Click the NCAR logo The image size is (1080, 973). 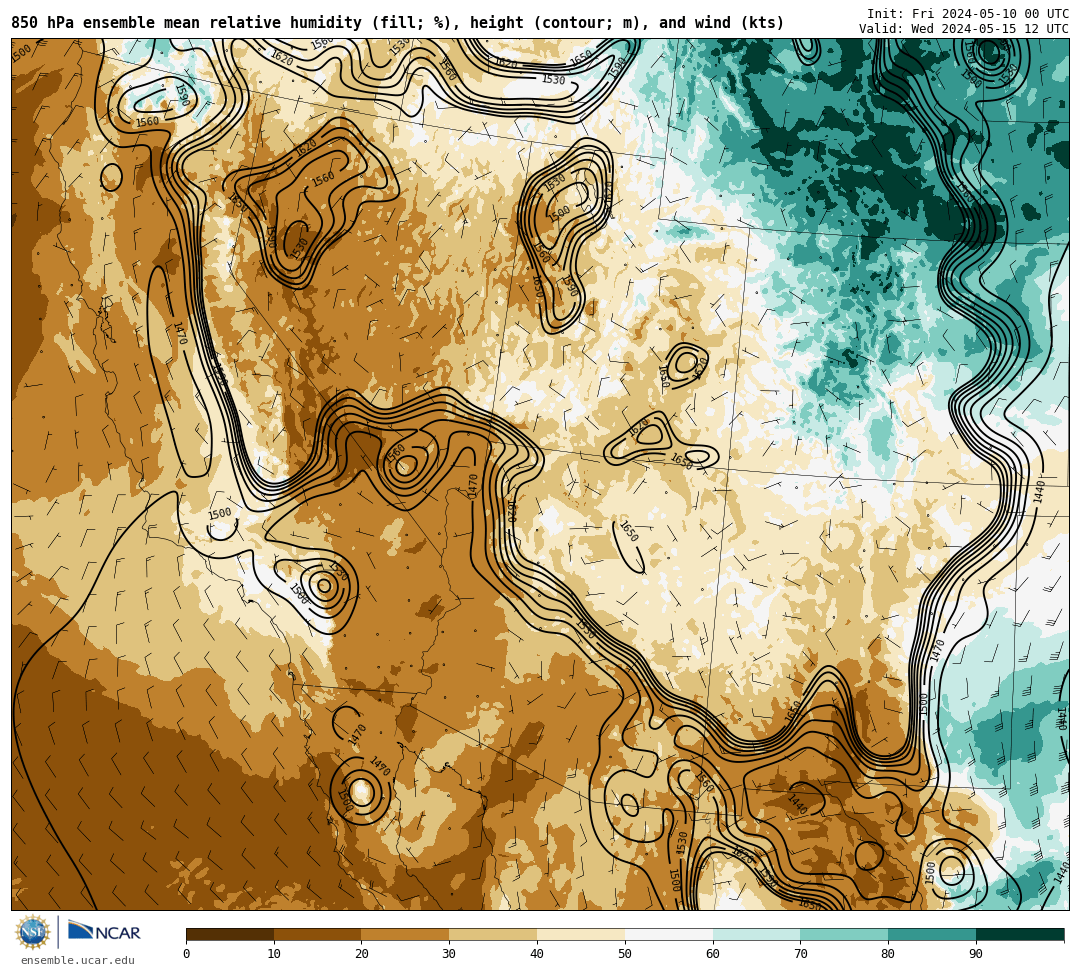(x=104, y=932)
